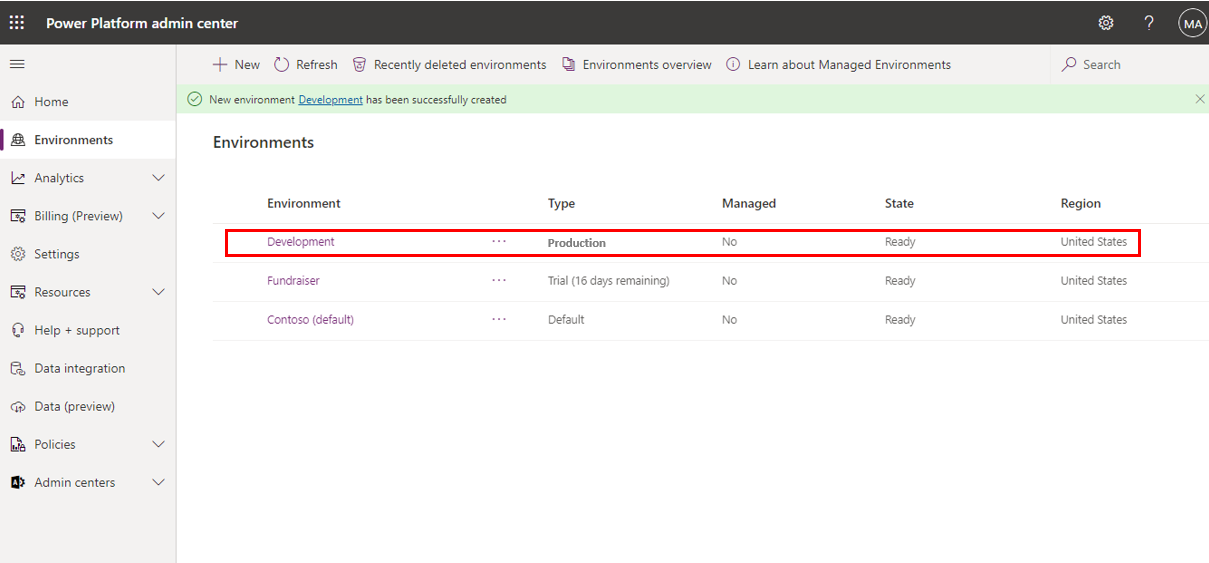The image size is (1209, 563).
Task: Click the Help + support headset icon
Action: 17,330
